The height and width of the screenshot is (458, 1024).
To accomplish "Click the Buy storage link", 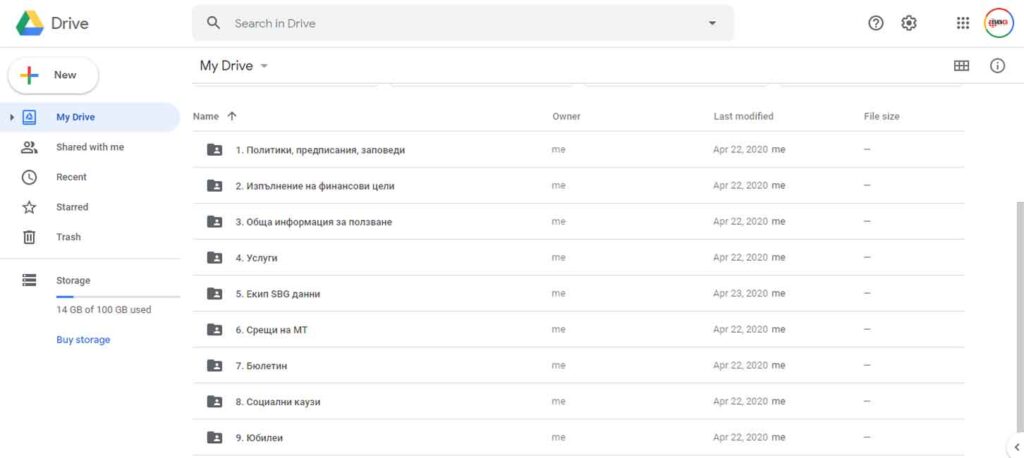I will pos(83,340).
